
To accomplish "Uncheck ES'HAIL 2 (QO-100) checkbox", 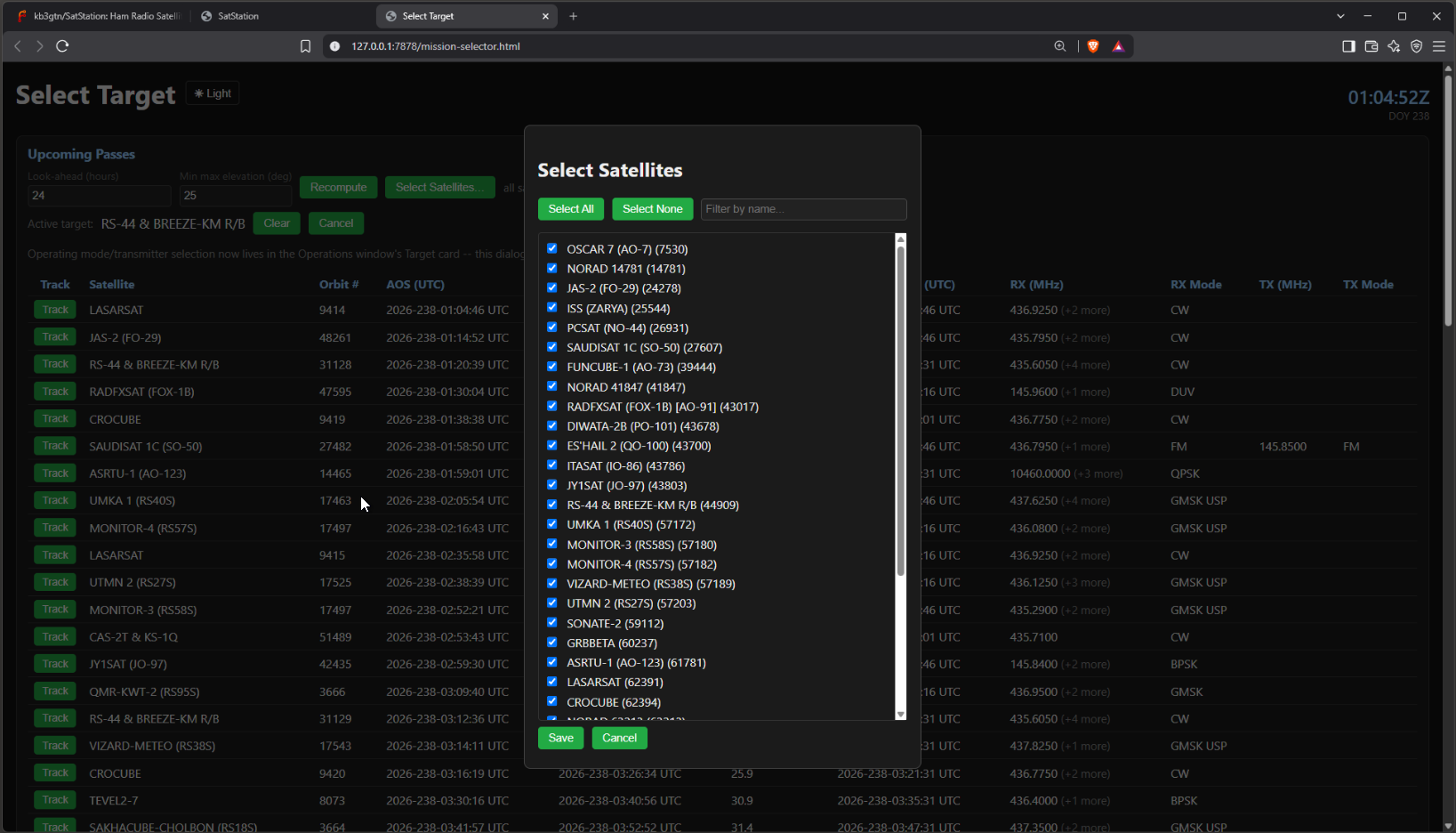I will coord(551,445).
